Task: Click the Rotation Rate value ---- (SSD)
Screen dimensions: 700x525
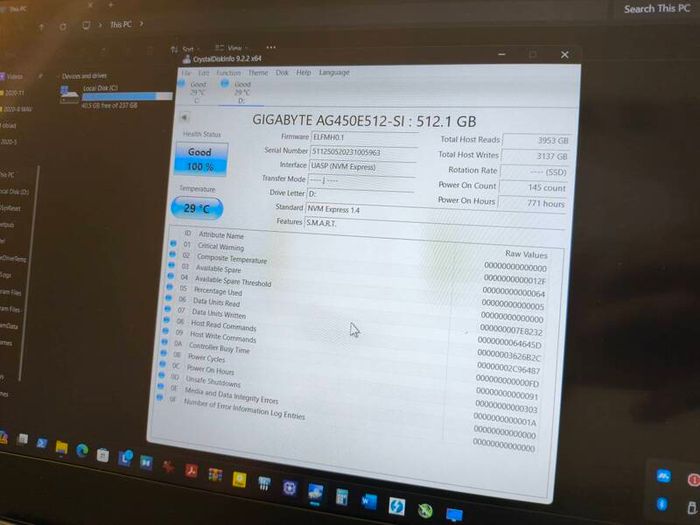Action: click(534, 172)
